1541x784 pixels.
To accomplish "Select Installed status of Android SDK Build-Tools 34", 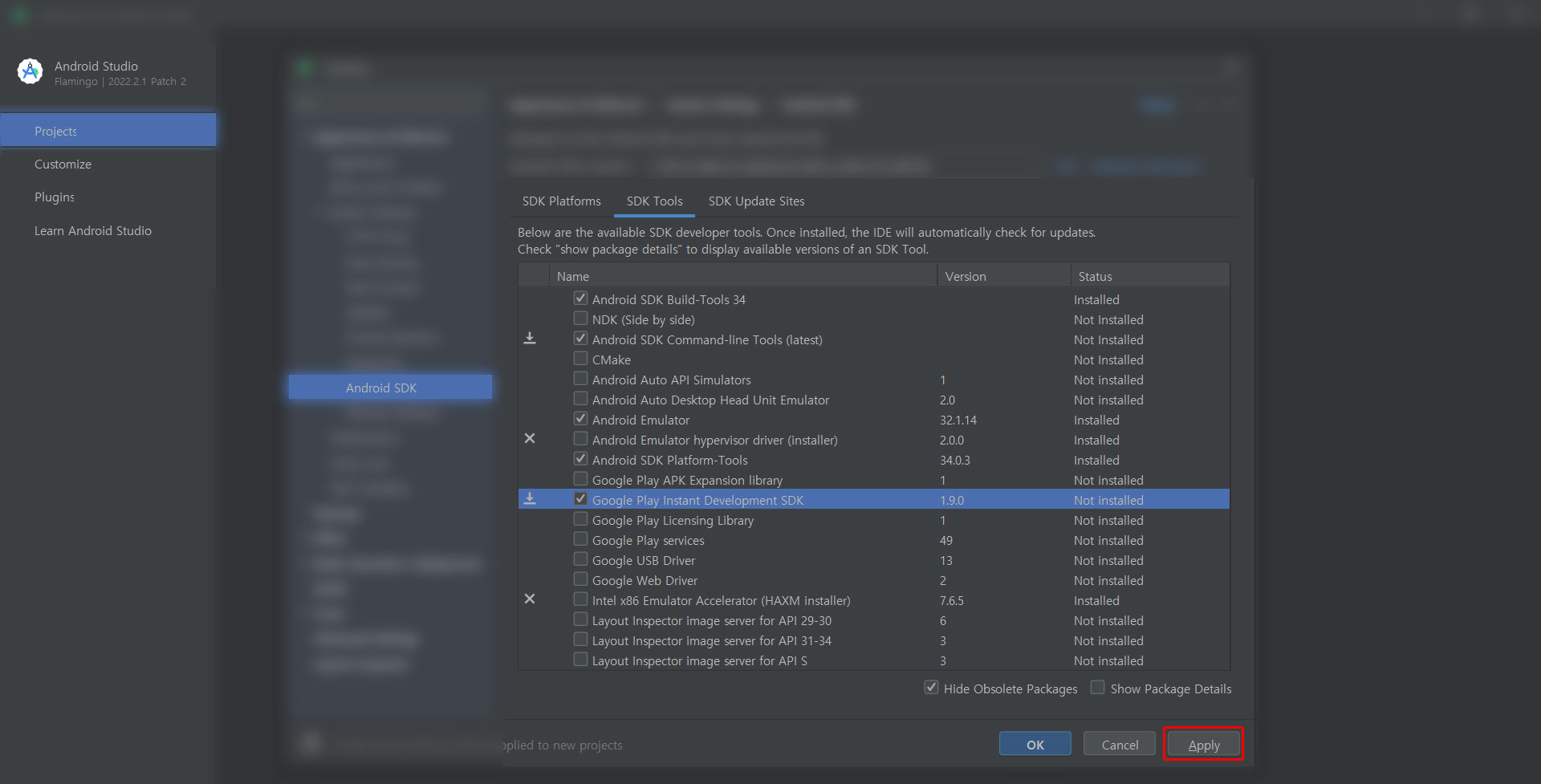I will pyautogui.click(x=1096, y=300).
